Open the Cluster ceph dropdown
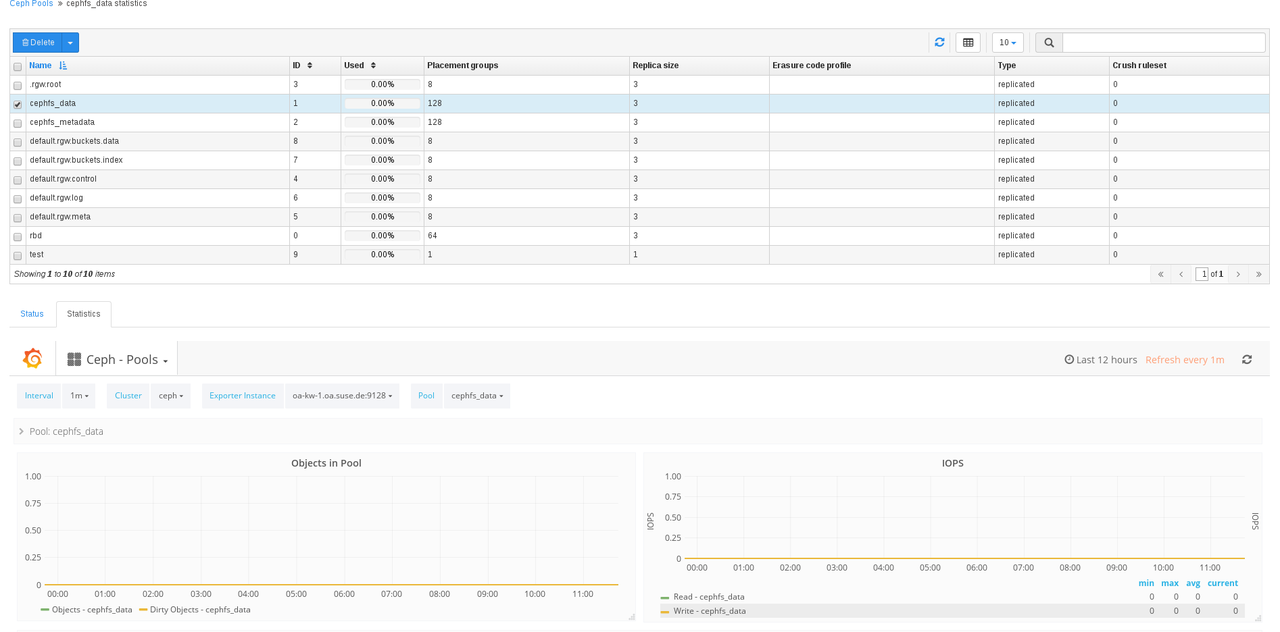Viewport: 1280px width, 632px height. pos(171,396)
